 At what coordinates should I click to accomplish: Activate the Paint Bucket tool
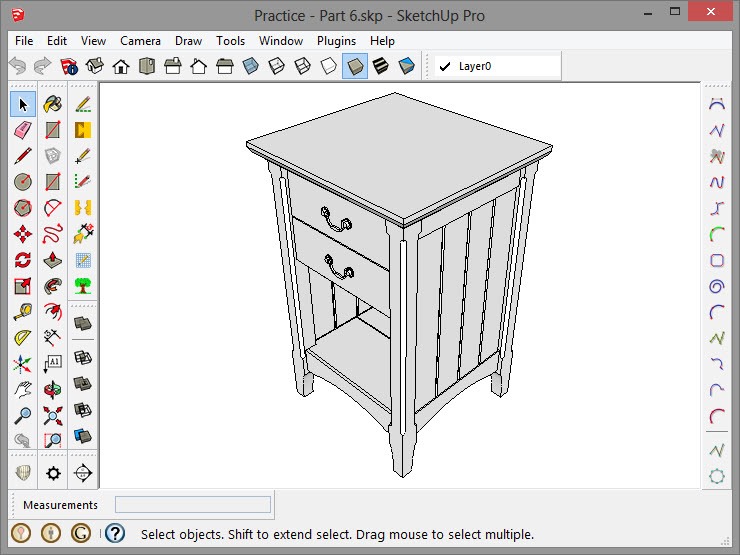52,104
